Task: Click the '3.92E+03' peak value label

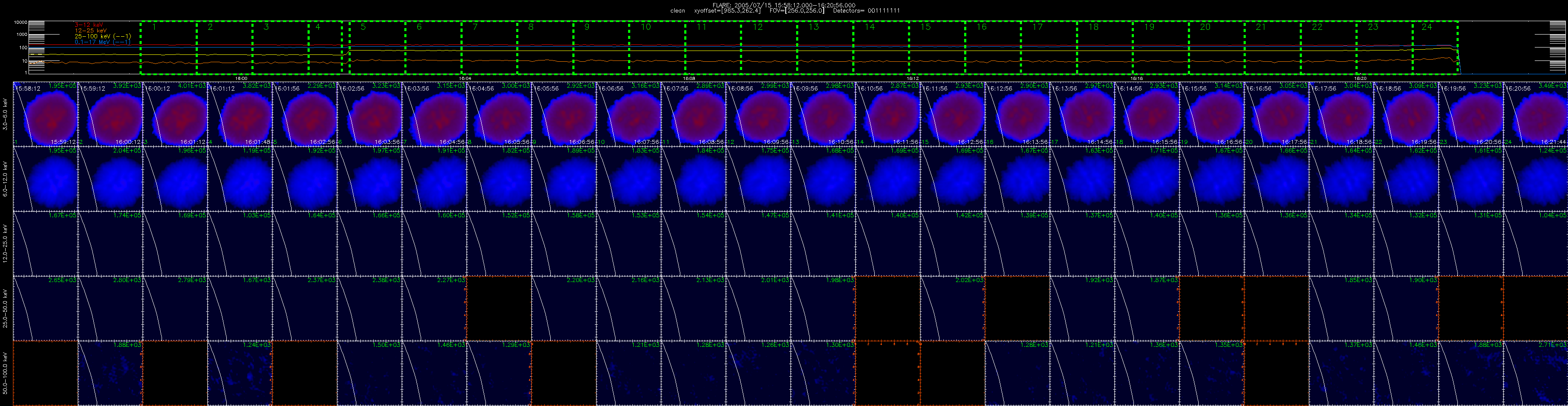Action: pyautogui.click(x=127, y=86)
